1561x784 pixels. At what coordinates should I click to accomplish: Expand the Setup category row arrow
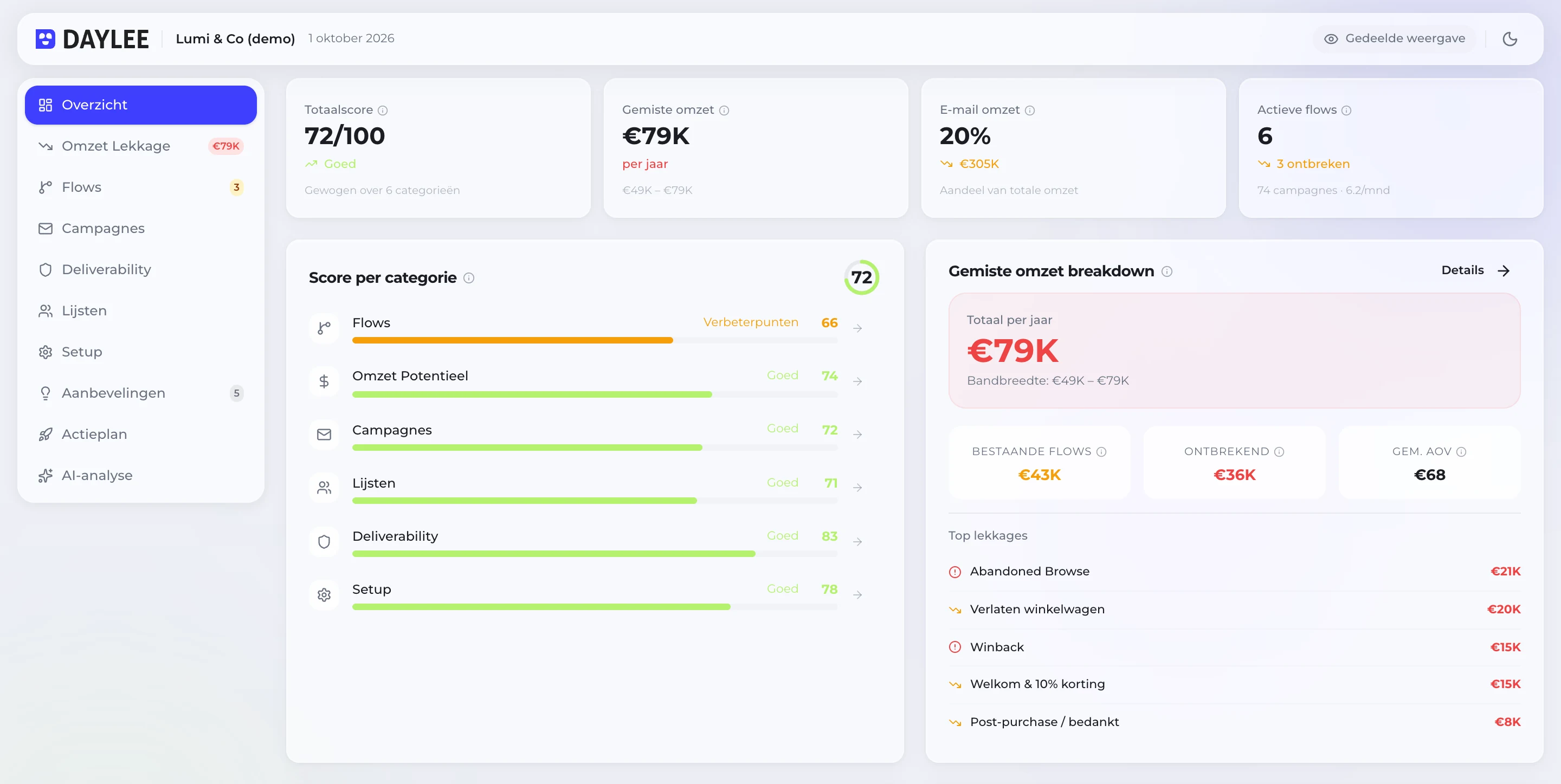point(857,595)
